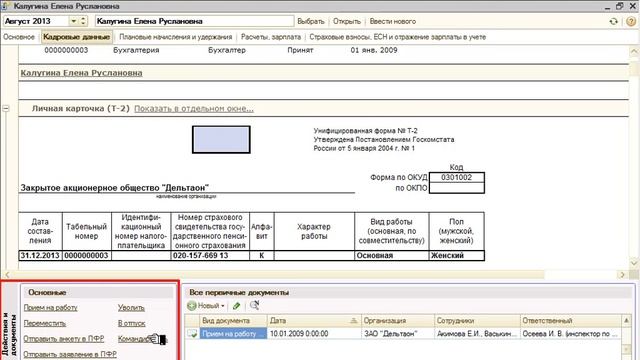
Task: Click the 31.12.2013 date cell
Action: [40, 256]
